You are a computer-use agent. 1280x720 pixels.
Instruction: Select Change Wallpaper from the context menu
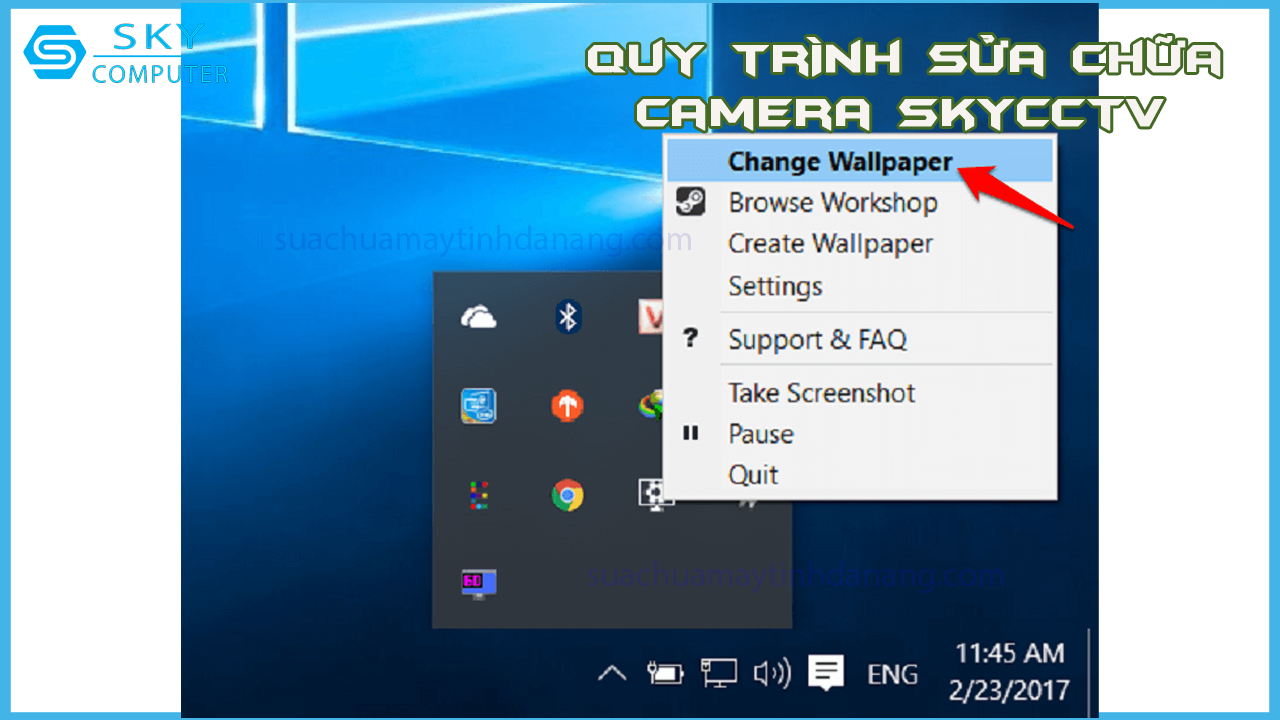pos(840,162)
